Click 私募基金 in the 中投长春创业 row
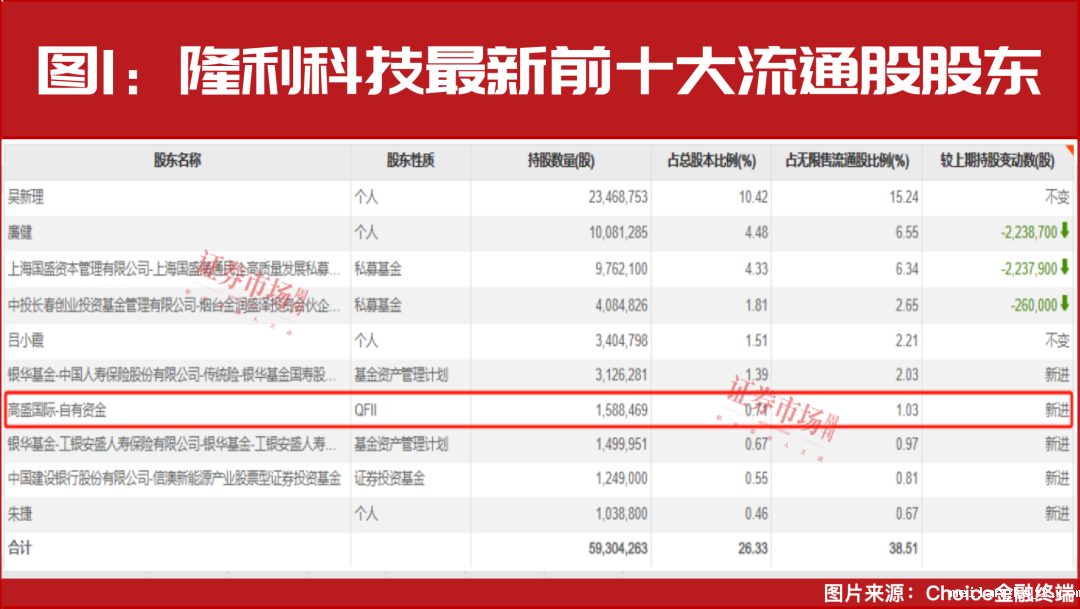This screenshot has height=609, width=1080. pos(377,304)
